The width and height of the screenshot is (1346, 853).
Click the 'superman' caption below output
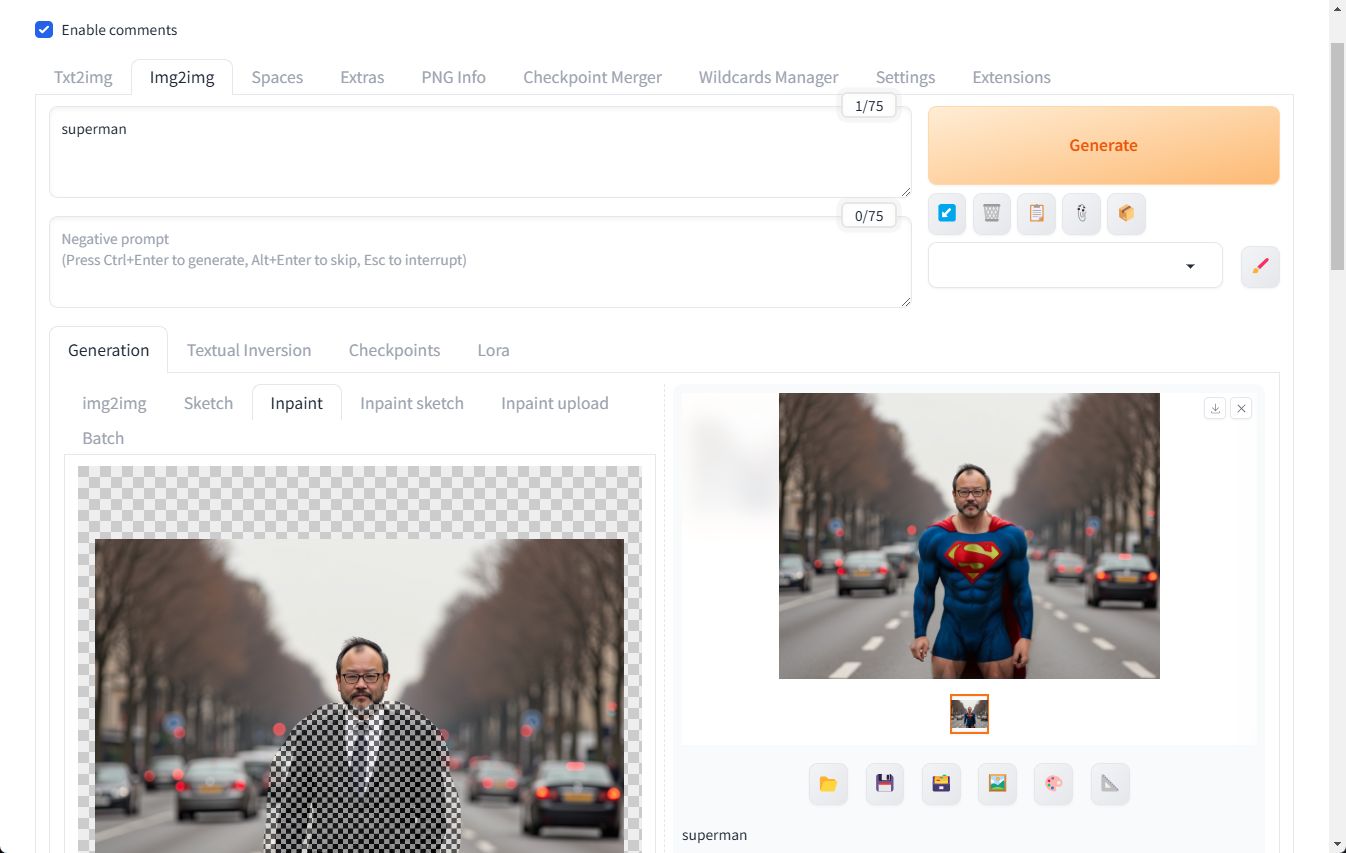click(714, 835)
